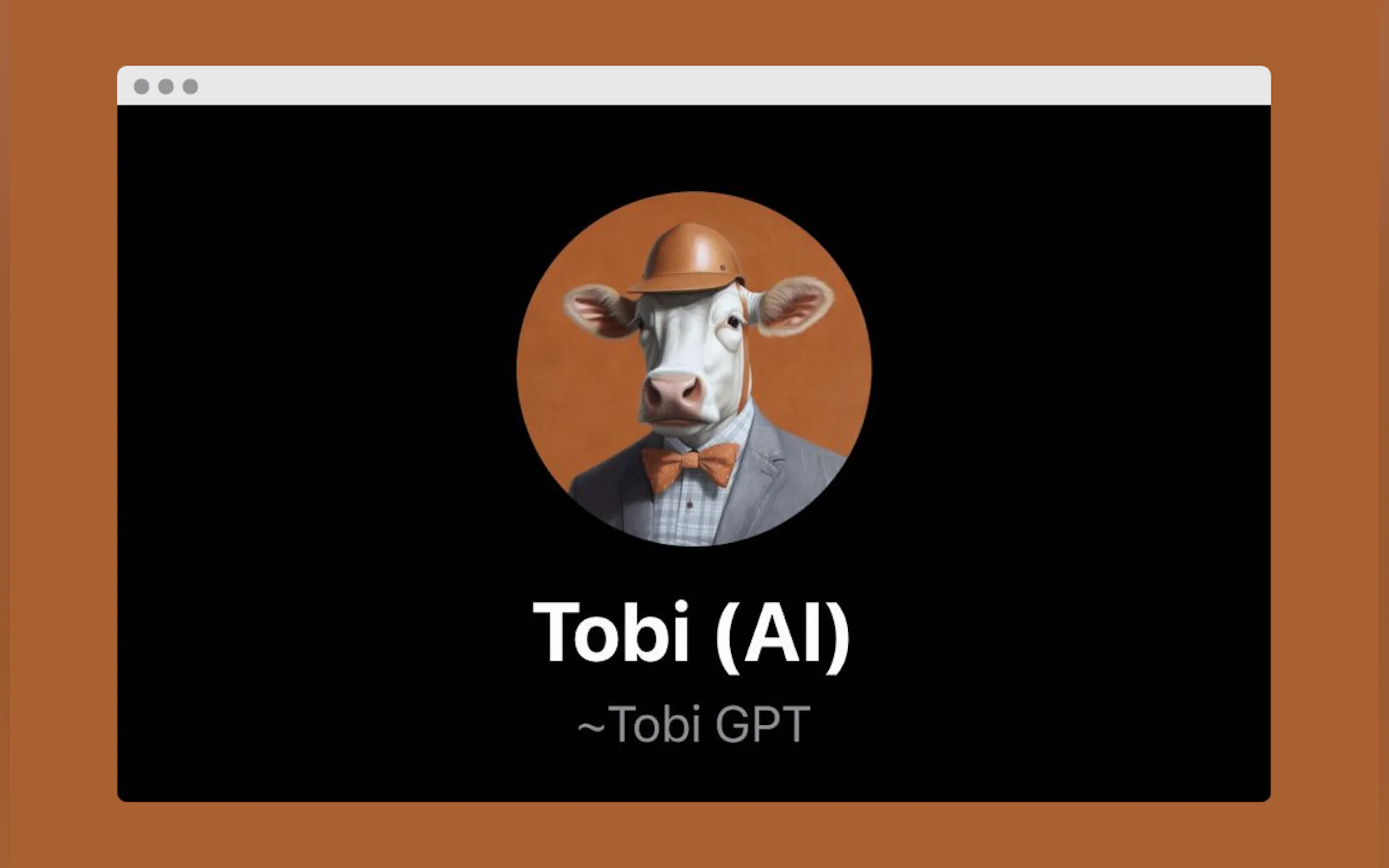Select the Tobi (AI) name heading

[692, 636]
